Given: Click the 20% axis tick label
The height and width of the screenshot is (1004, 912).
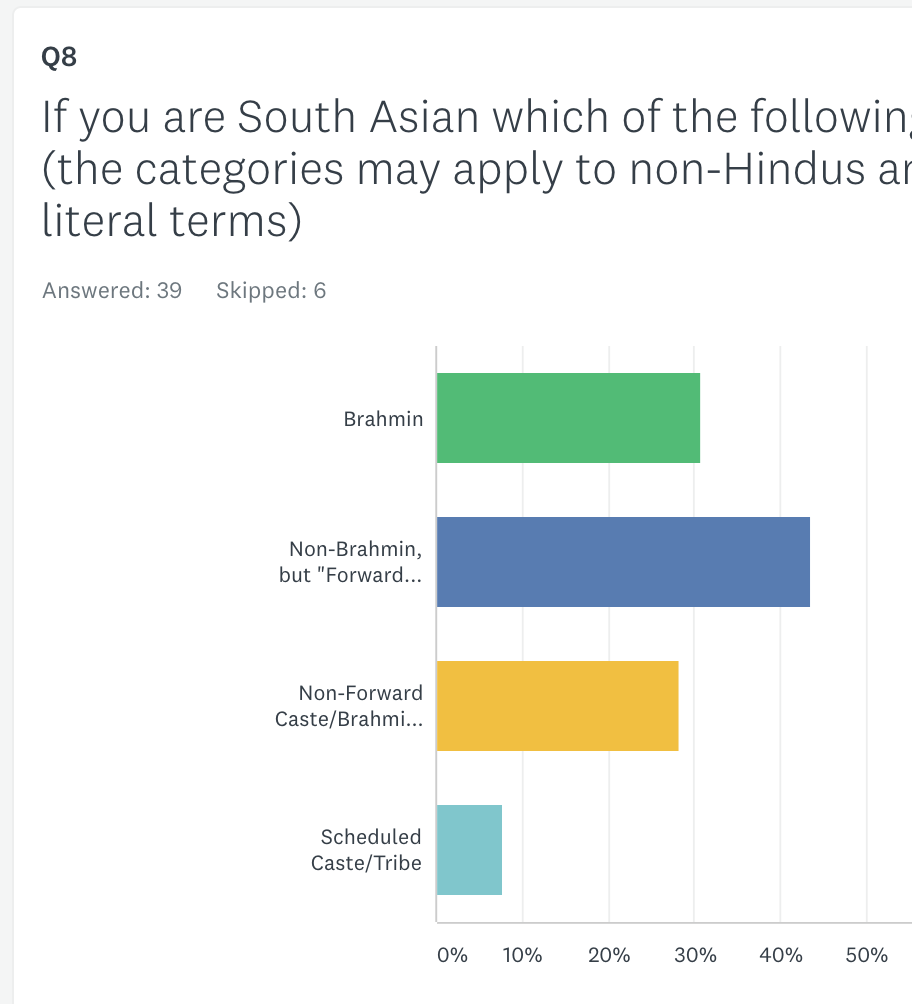Looking at the screenshot, I should [x=609, y=955].
